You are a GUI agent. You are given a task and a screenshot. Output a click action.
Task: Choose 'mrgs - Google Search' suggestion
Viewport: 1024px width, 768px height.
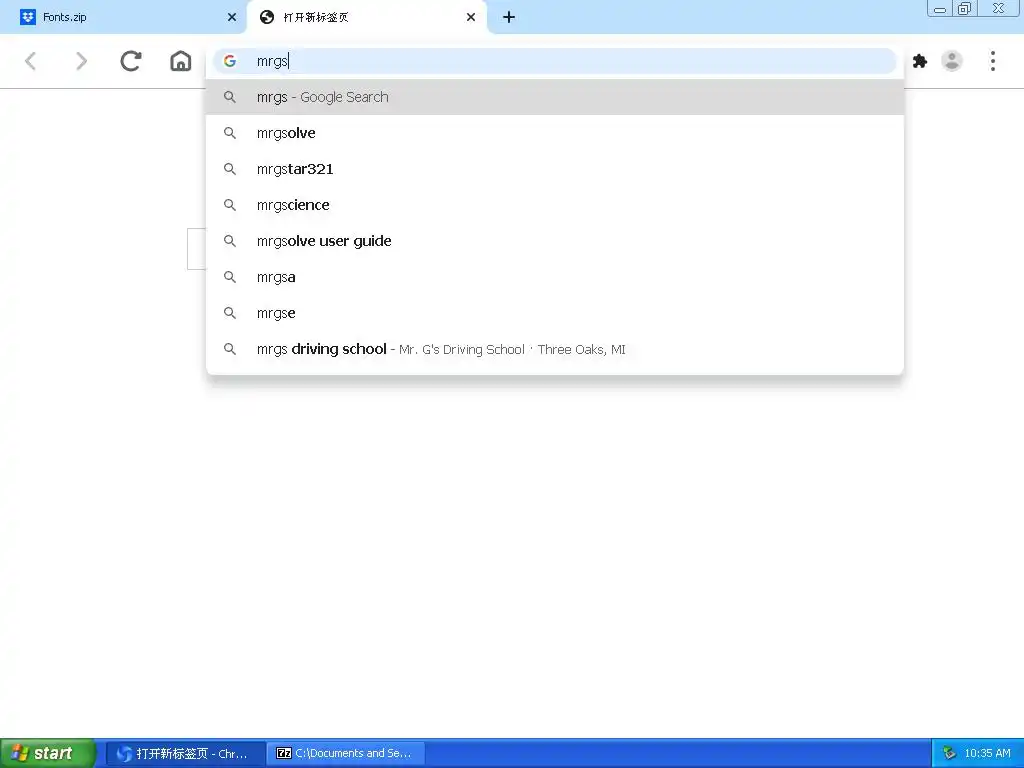tap(554, 97)
